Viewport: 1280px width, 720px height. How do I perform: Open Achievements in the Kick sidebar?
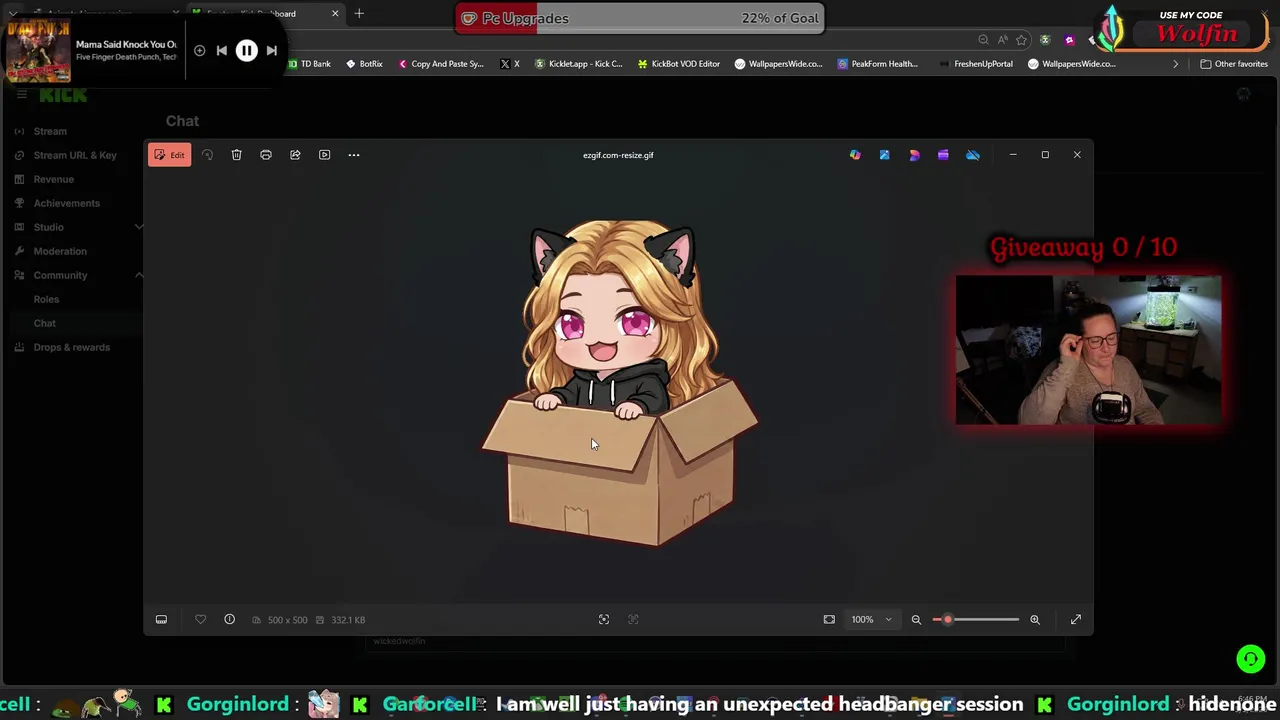(67, 203)
